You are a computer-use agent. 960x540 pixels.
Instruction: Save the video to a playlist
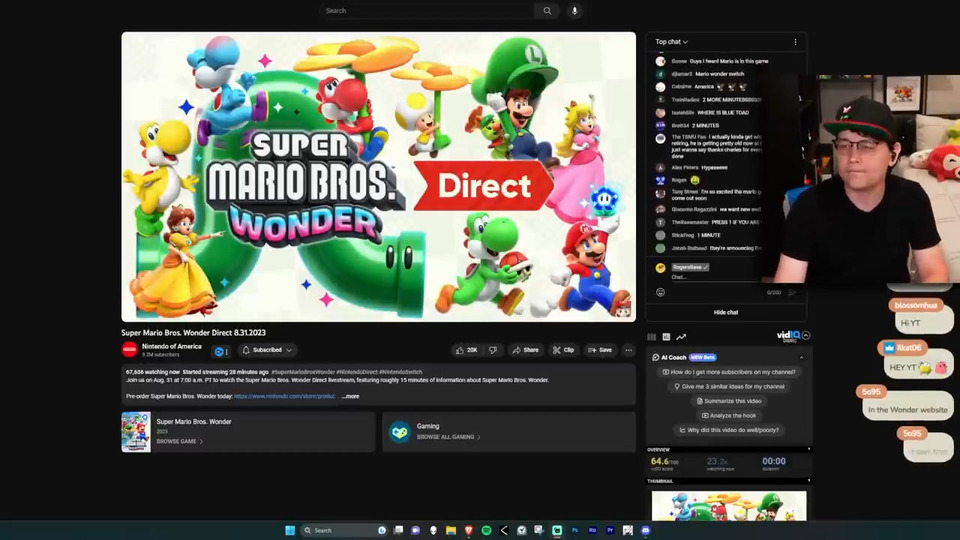(x=600, y=350)
